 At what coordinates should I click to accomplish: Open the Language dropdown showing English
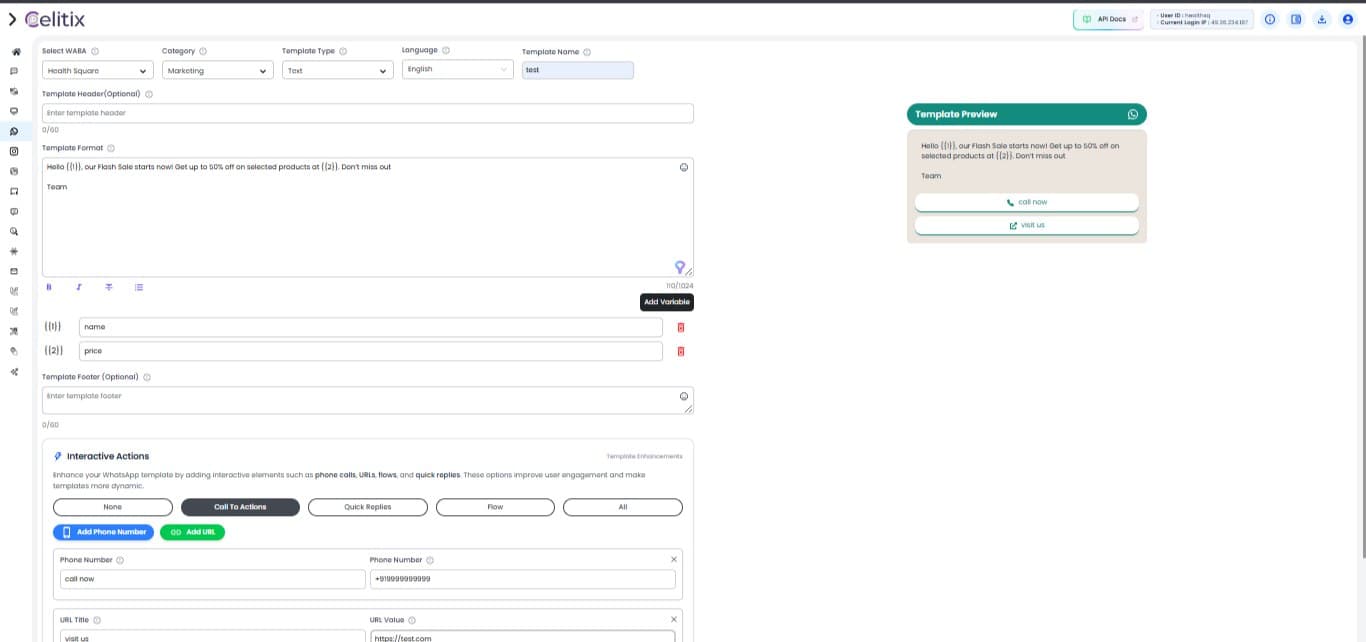(x=458, y=69)
